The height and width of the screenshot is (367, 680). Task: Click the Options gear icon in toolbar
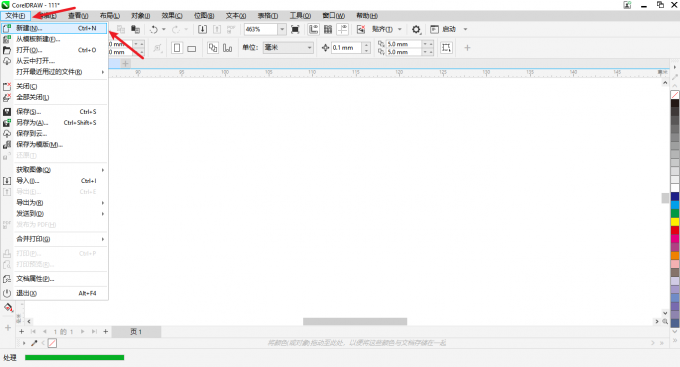point(416,29)
